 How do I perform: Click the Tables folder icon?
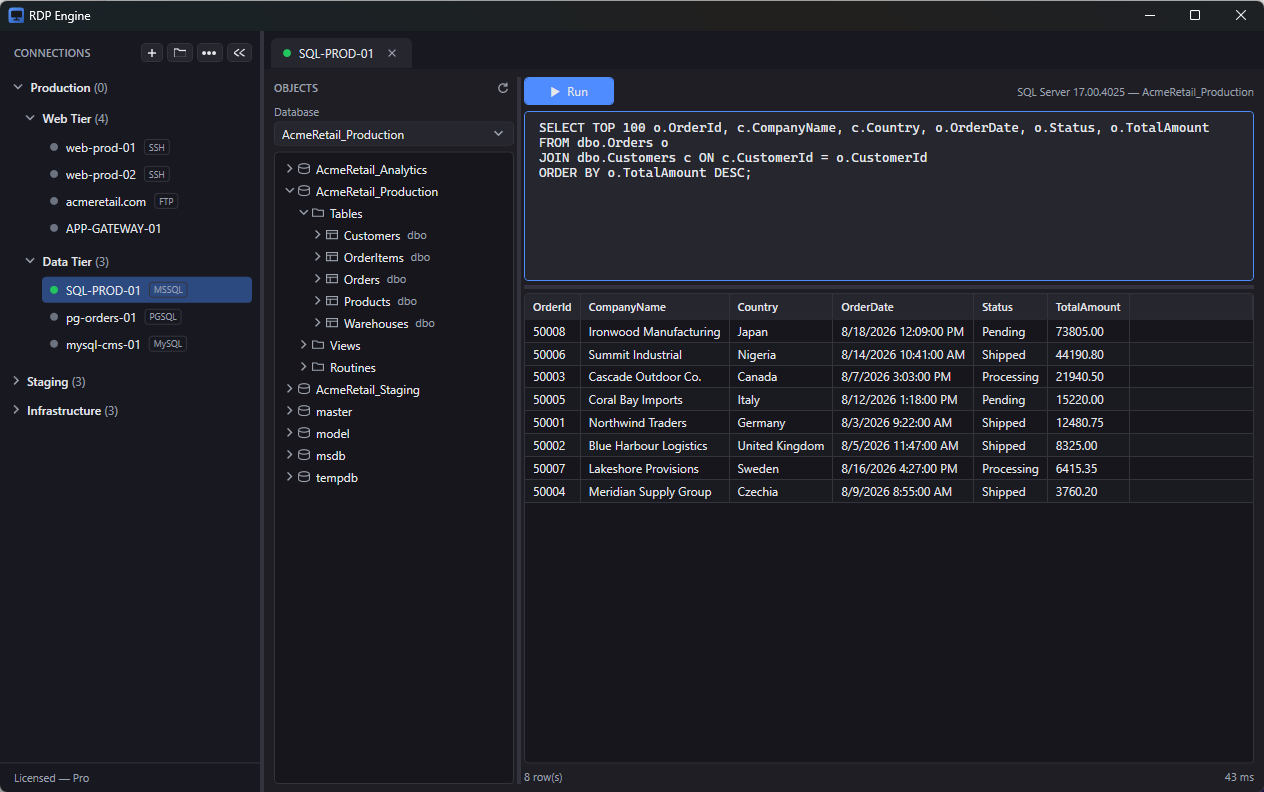(318, 213)
